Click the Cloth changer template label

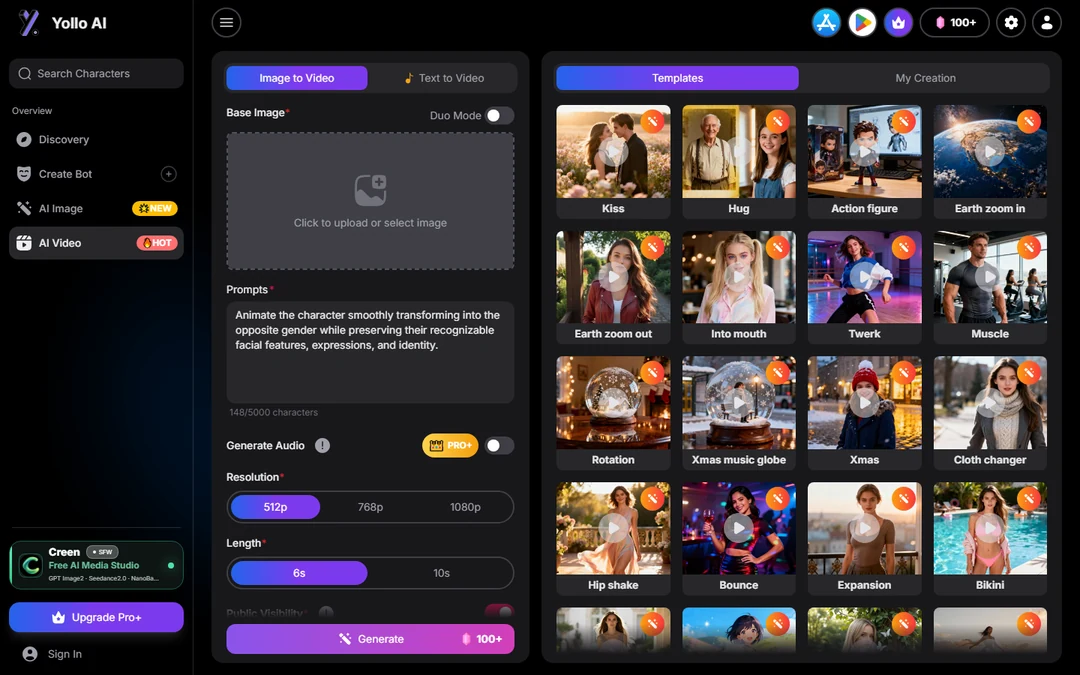(990, 460)
